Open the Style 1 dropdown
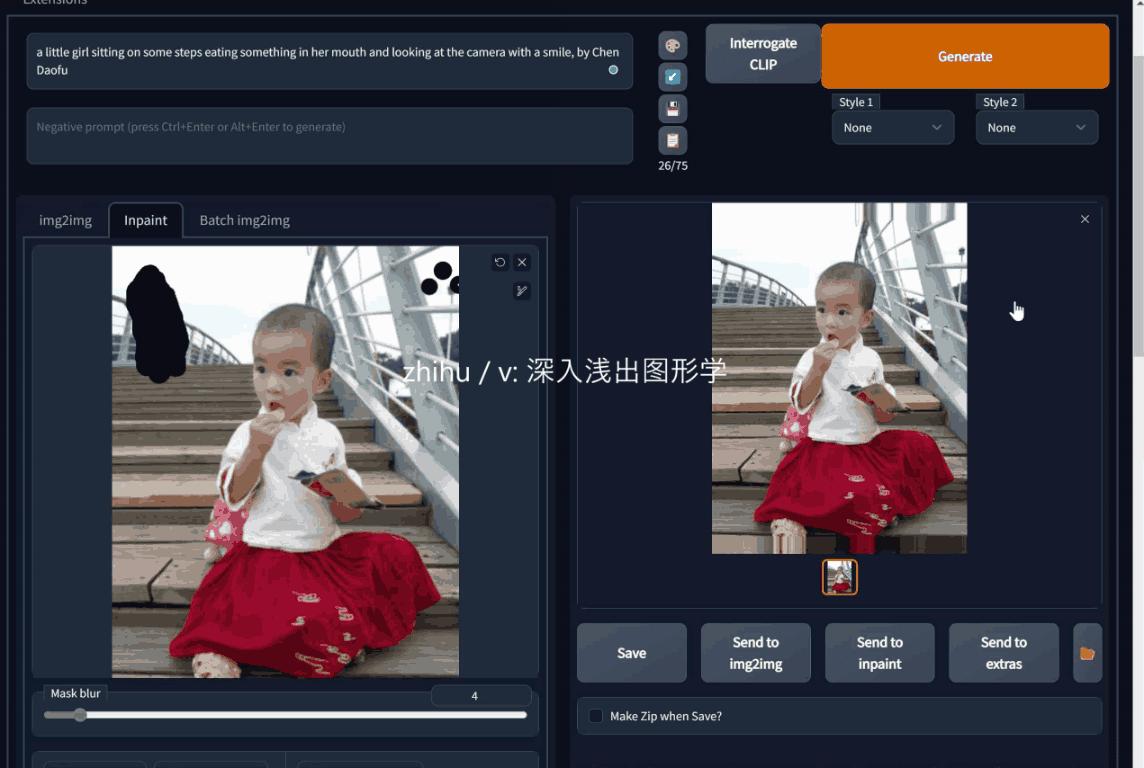The height and width of the screenshot is (768, 1144). pyautogui.click(x=892, y=127)
